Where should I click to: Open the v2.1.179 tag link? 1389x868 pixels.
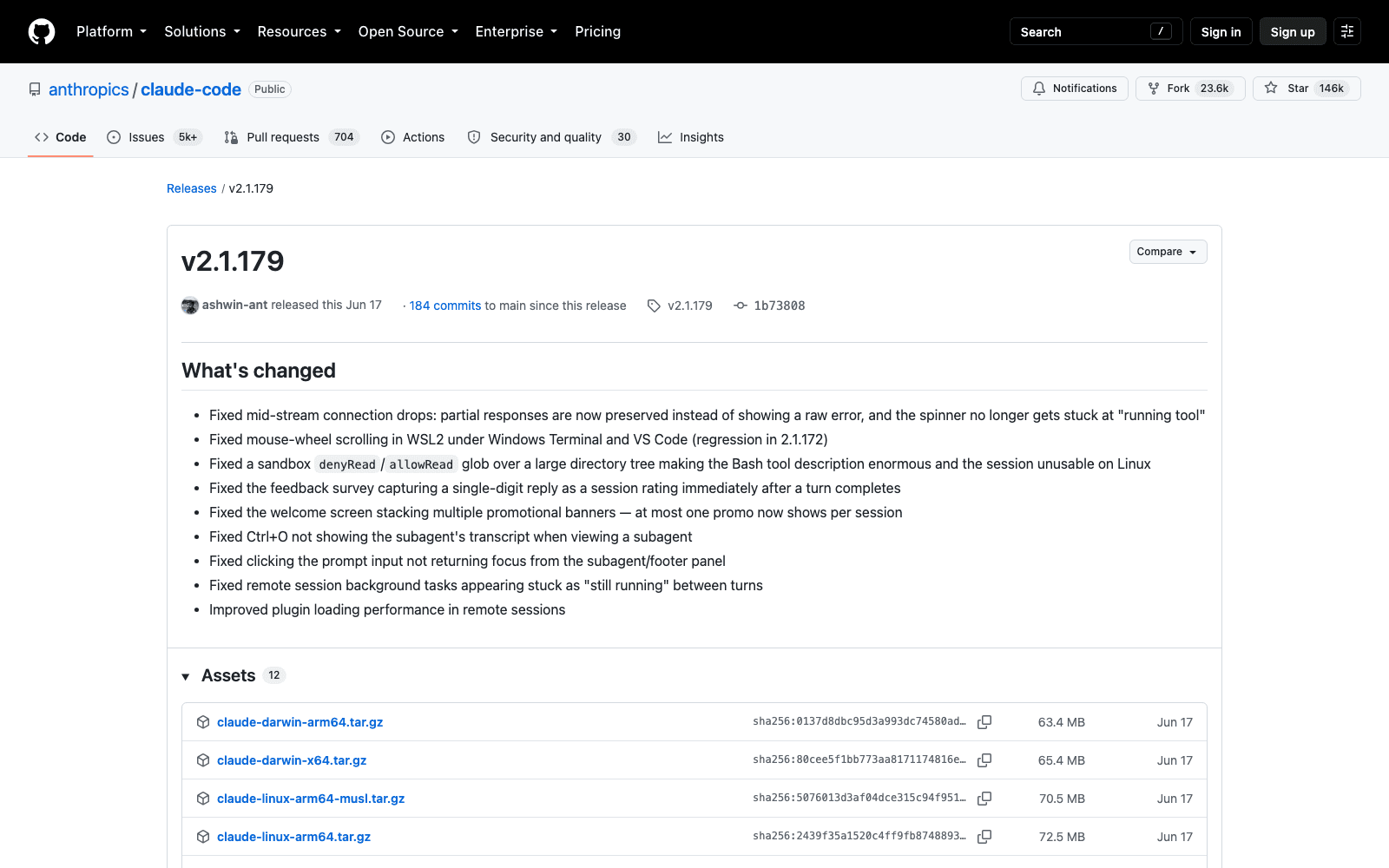(689, 306)
